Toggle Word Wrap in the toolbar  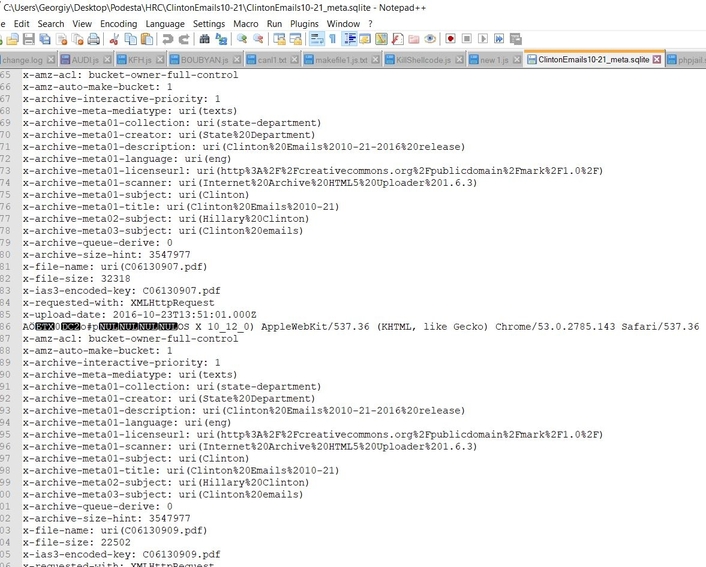(x=316, y=40)
